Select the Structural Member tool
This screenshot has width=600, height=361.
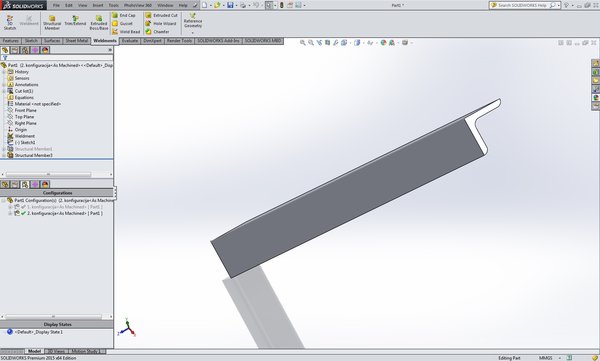[52, 23]
